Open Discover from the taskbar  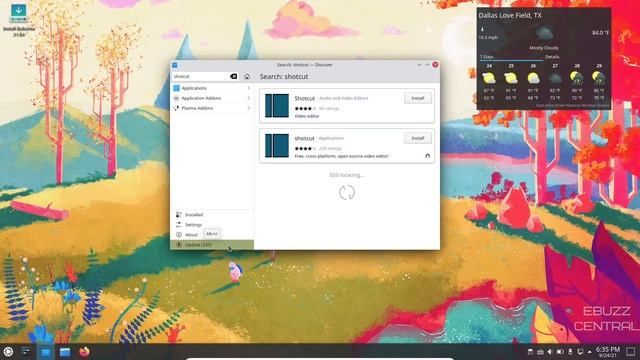[45, 351]
